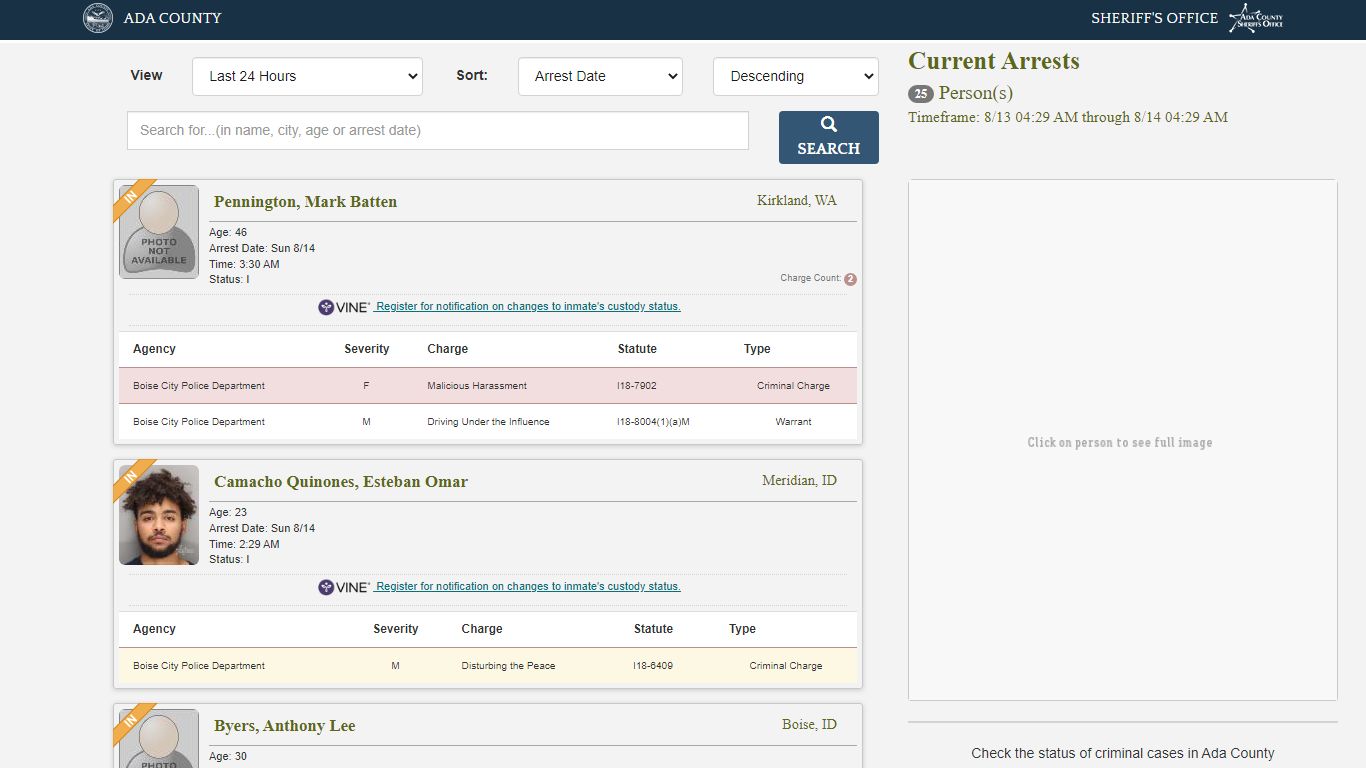Click Anthony Byers' placeholder photo thumbnail
Screen dimensions: 1366x768
click(x=159, y=739)
